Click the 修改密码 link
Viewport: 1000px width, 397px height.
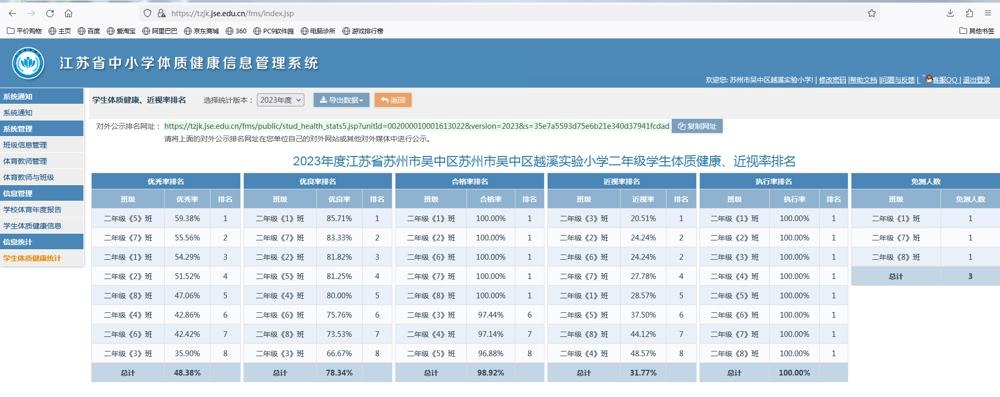[832, 80]
